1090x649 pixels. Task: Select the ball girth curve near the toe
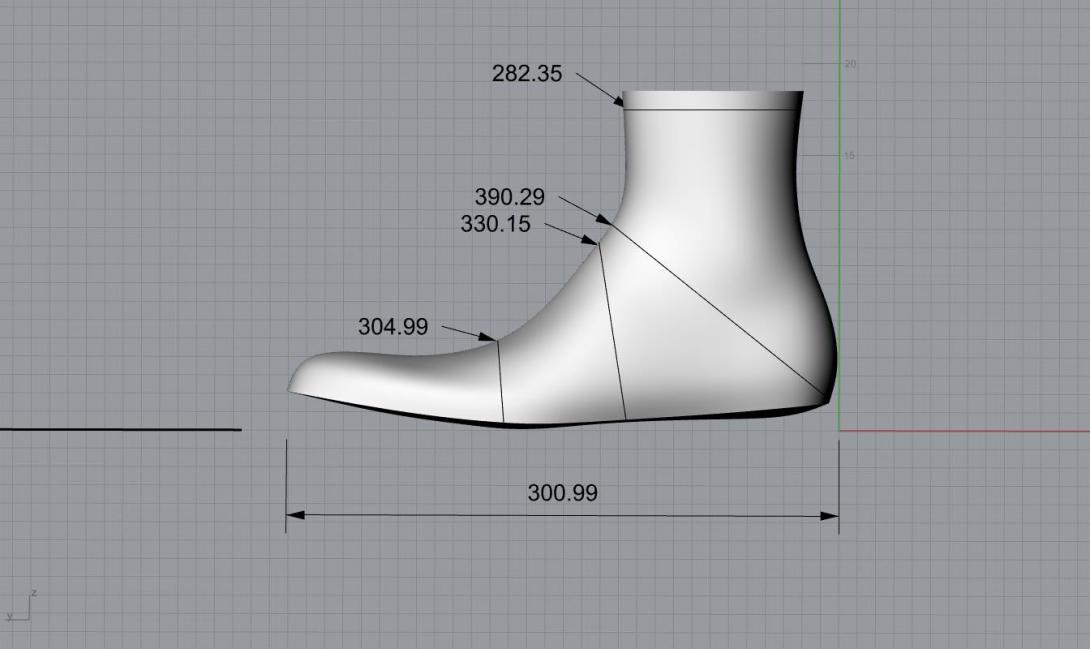click(x=500, y=380)
